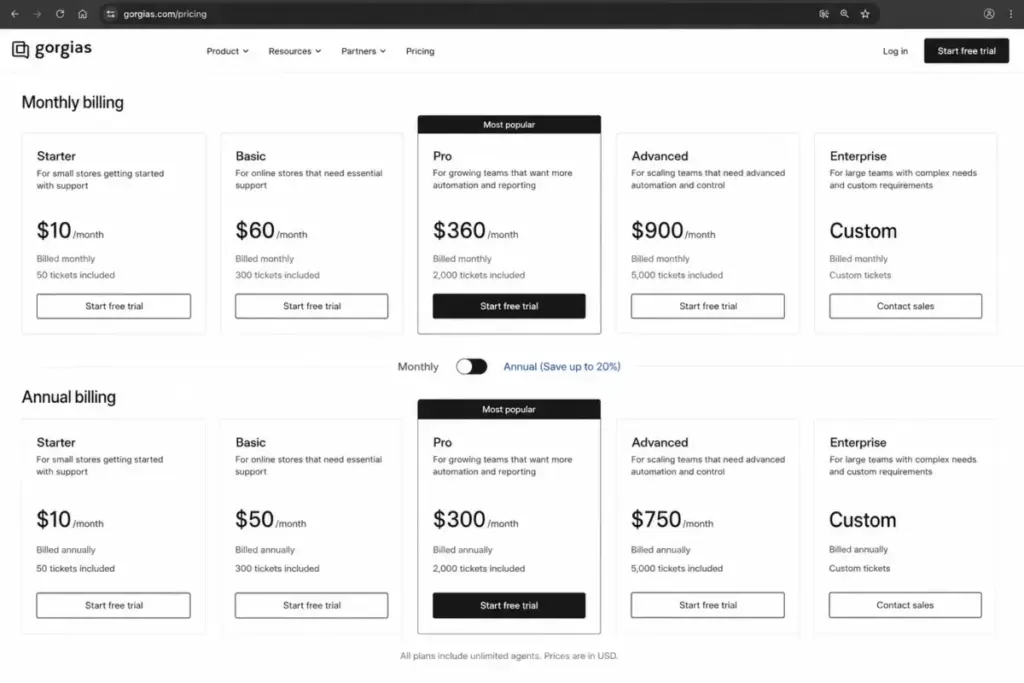Reload the page with the refresh icon
Viewport: 1024px width, 683px height.
point(59,14)
